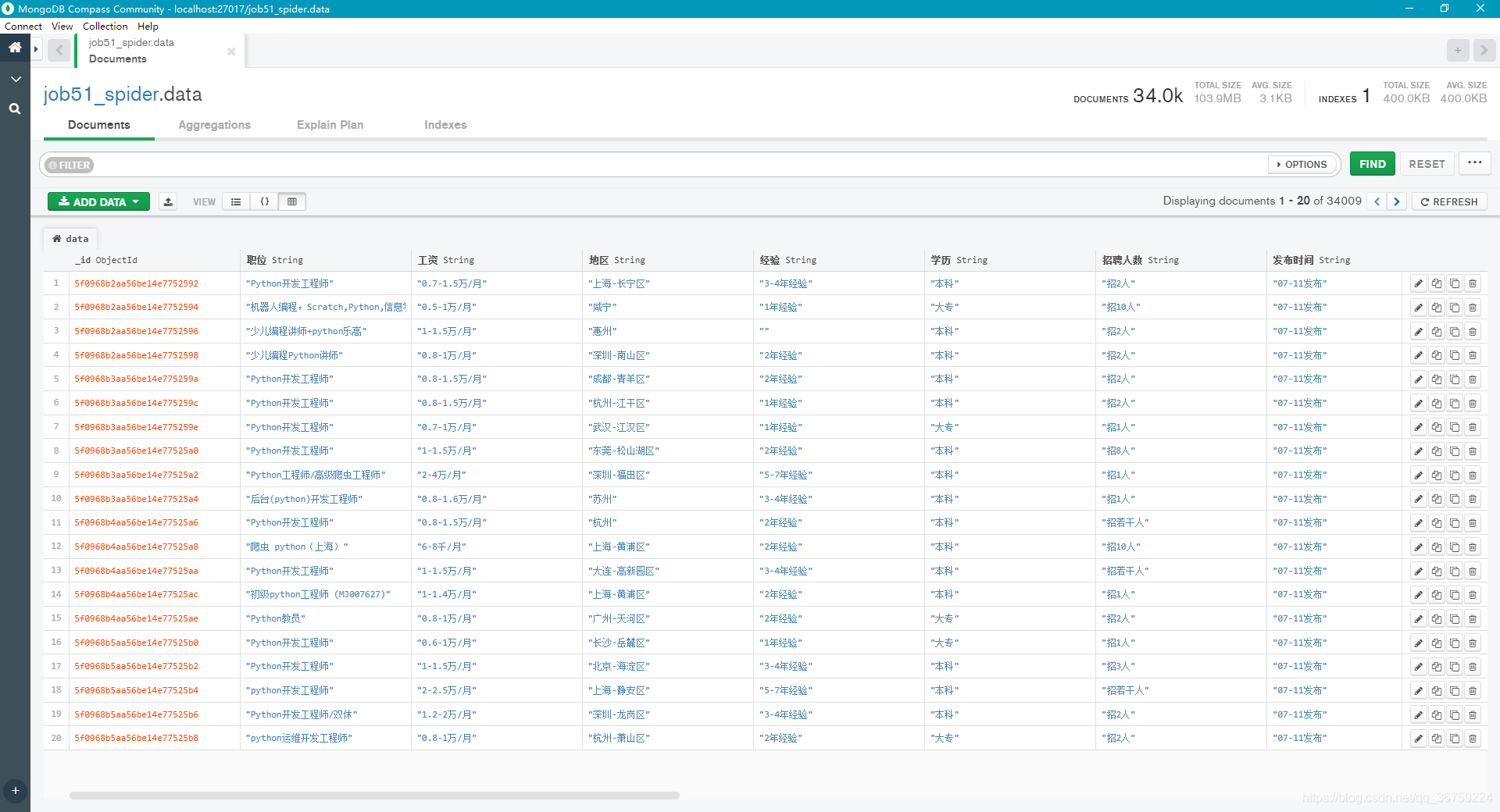1500x812 pixels.
Task: Select the cell "深圳-福田区"
Action: click(619, 475)
